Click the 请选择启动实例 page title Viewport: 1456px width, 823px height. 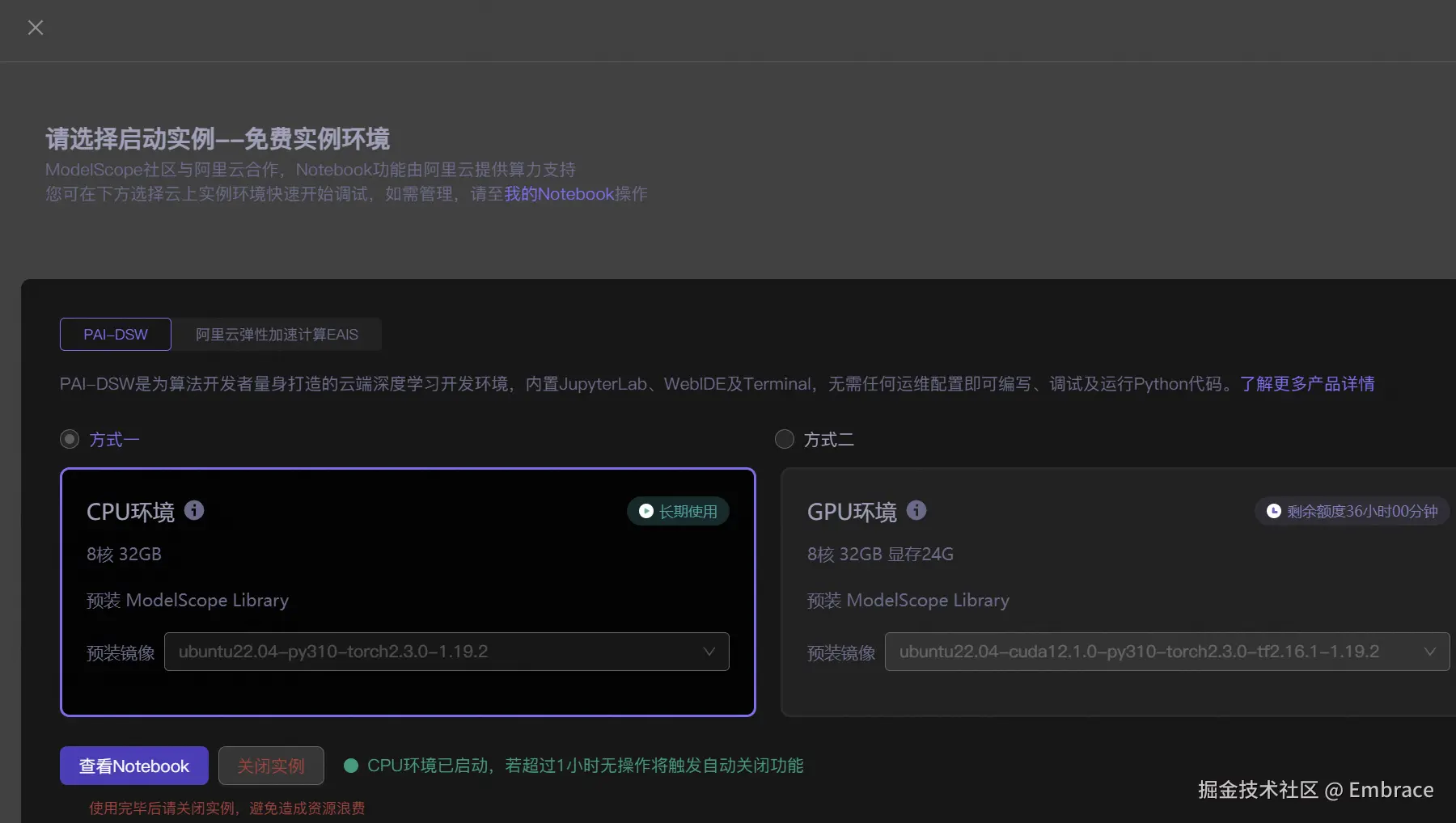(x=218, y=139)
